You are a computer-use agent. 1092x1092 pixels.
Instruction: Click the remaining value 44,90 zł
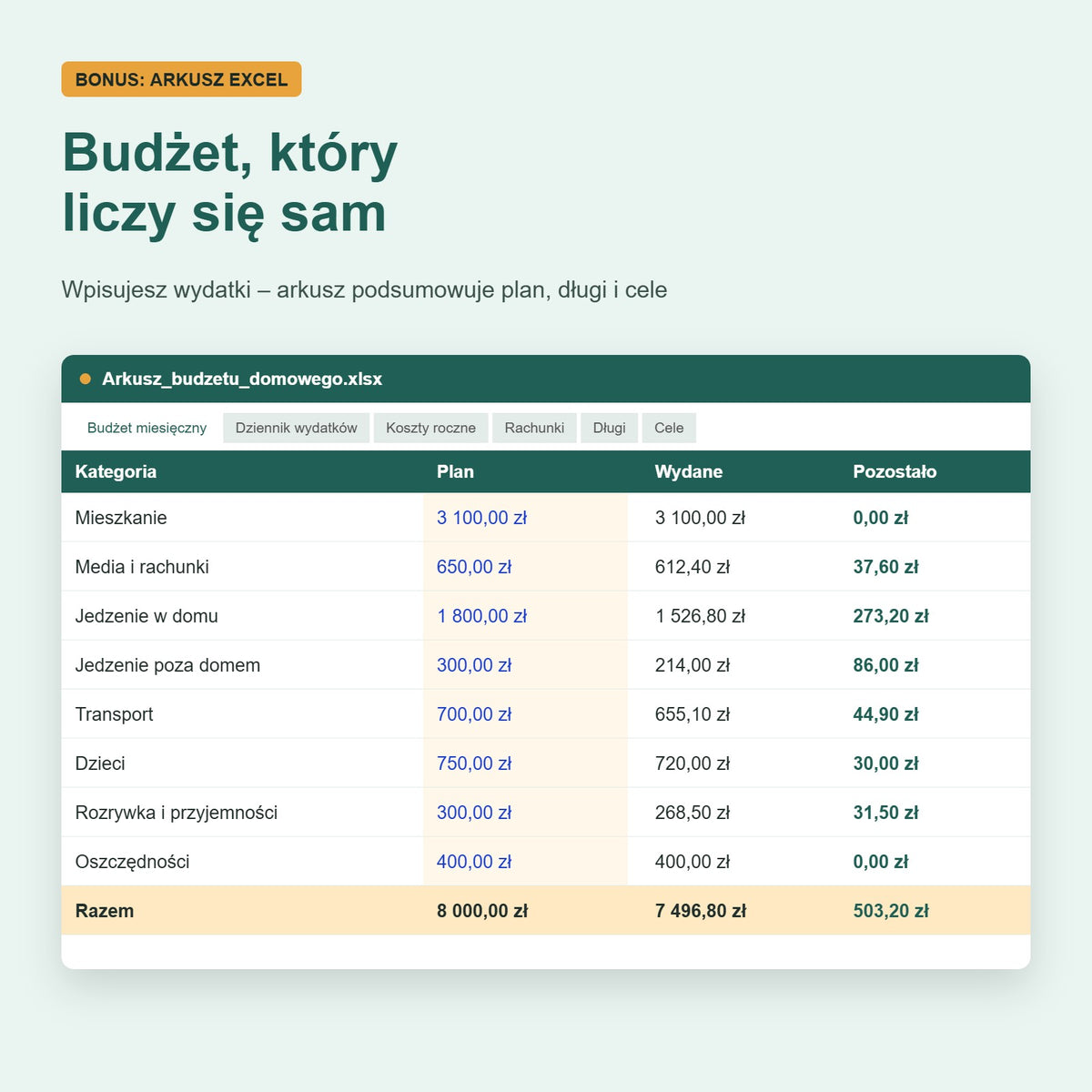pyautogui.click(x=885, y=714)
